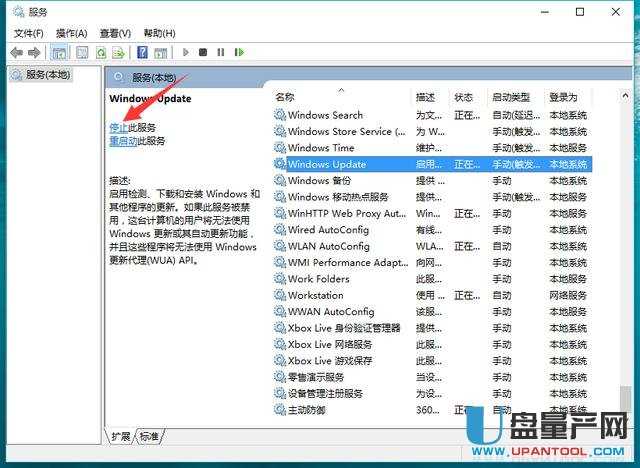Click the 重启动 link to restart service
Screen dimensions: 640x468
coord(122,141)
